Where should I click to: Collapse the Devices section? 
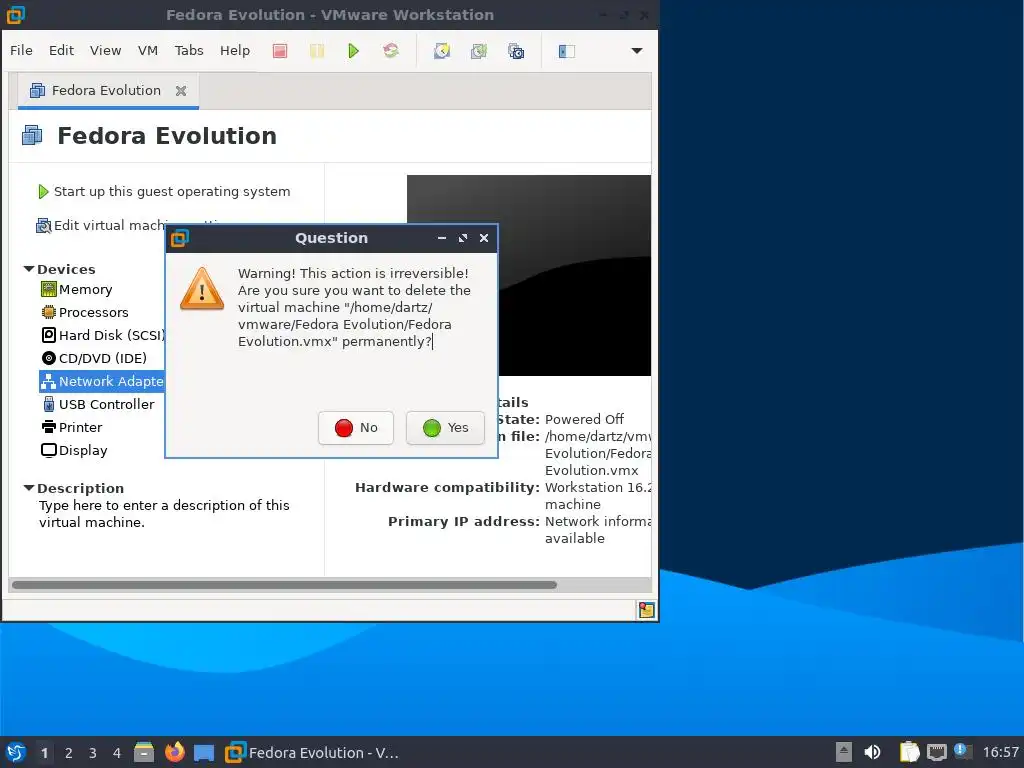[x=29, y=269]
